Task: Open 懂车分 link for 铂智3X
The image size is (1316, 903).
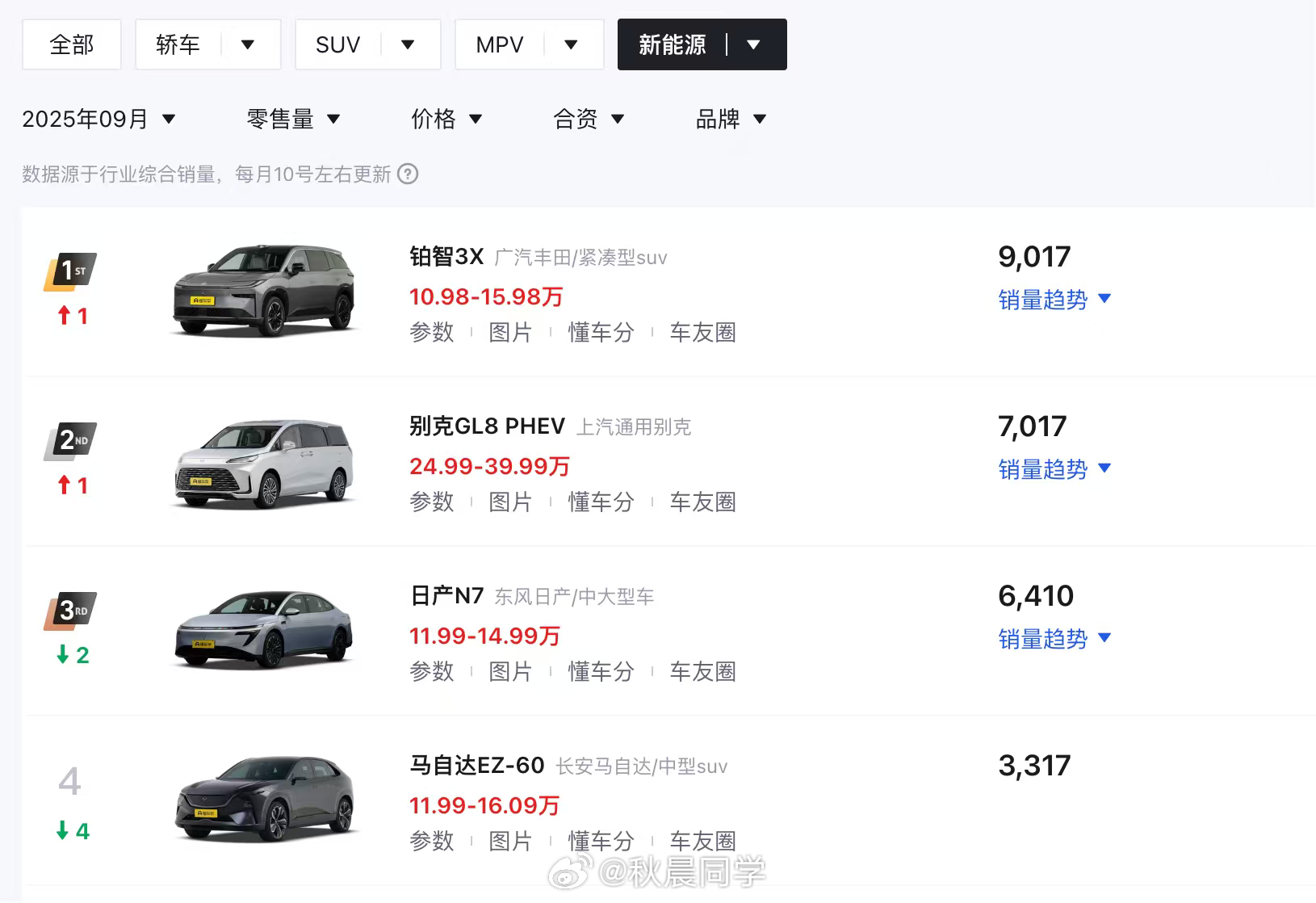Action: [x=601, y=332]
